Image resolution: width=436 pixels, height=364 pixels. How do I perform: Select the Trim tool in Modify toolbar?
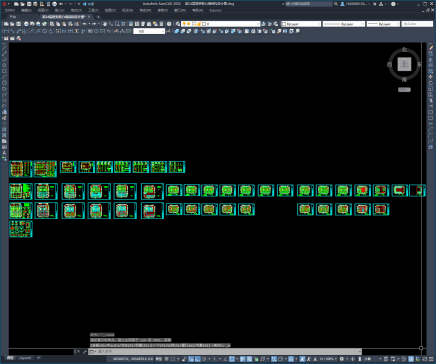430,100
